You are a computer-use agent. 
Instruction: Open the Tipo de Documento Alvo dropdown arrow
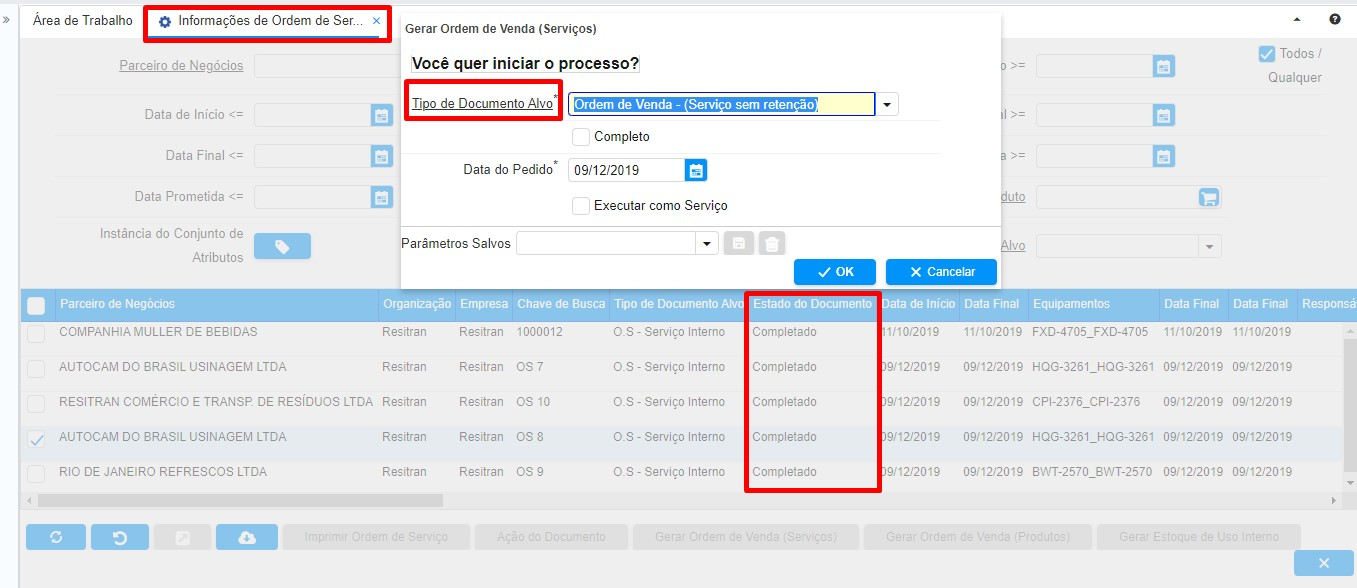tap(888, 104)
